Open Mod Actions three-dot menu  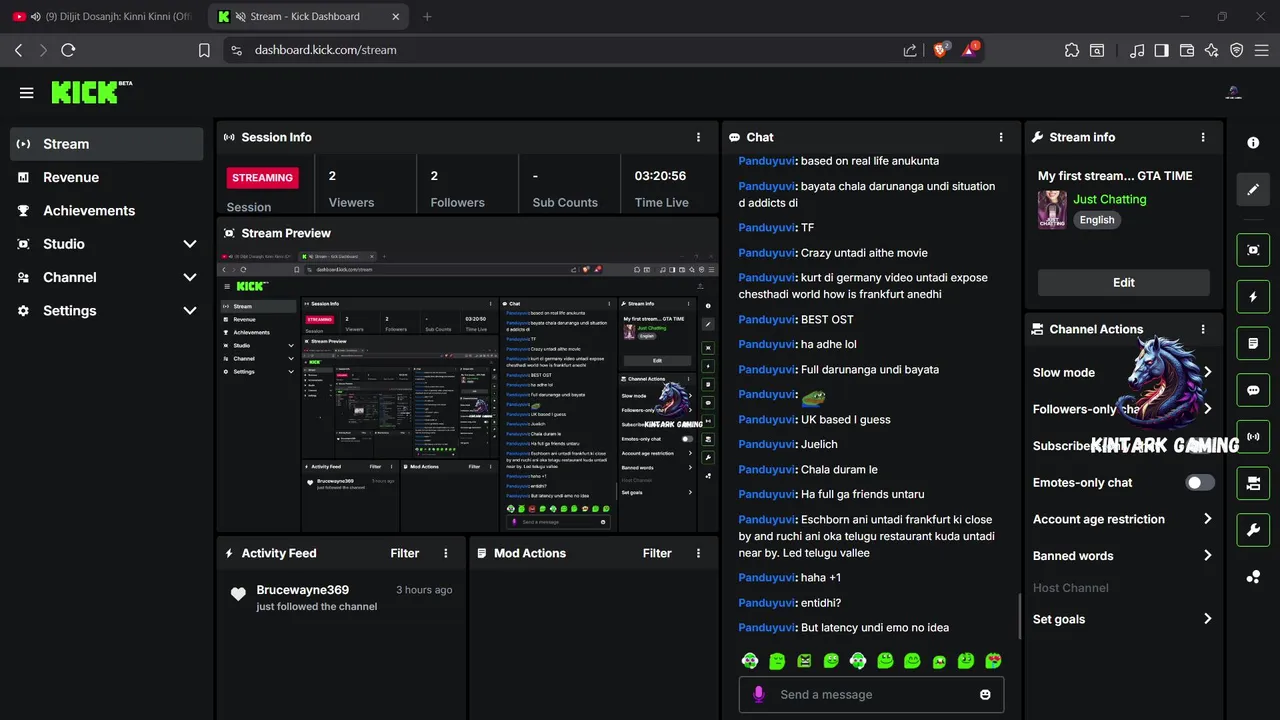698,553
